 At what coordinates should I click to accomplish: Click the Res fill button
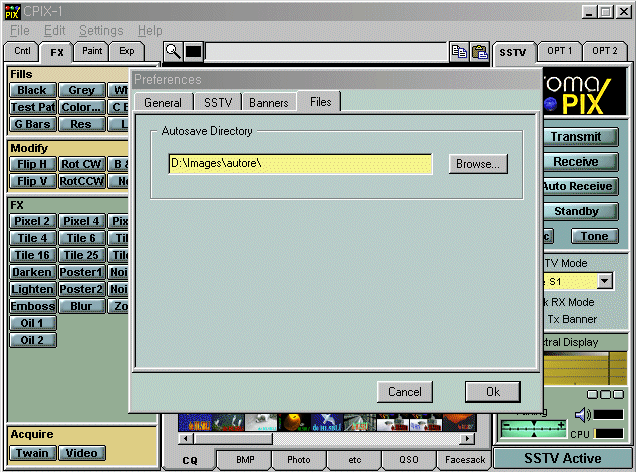click(x=82, y=124)
